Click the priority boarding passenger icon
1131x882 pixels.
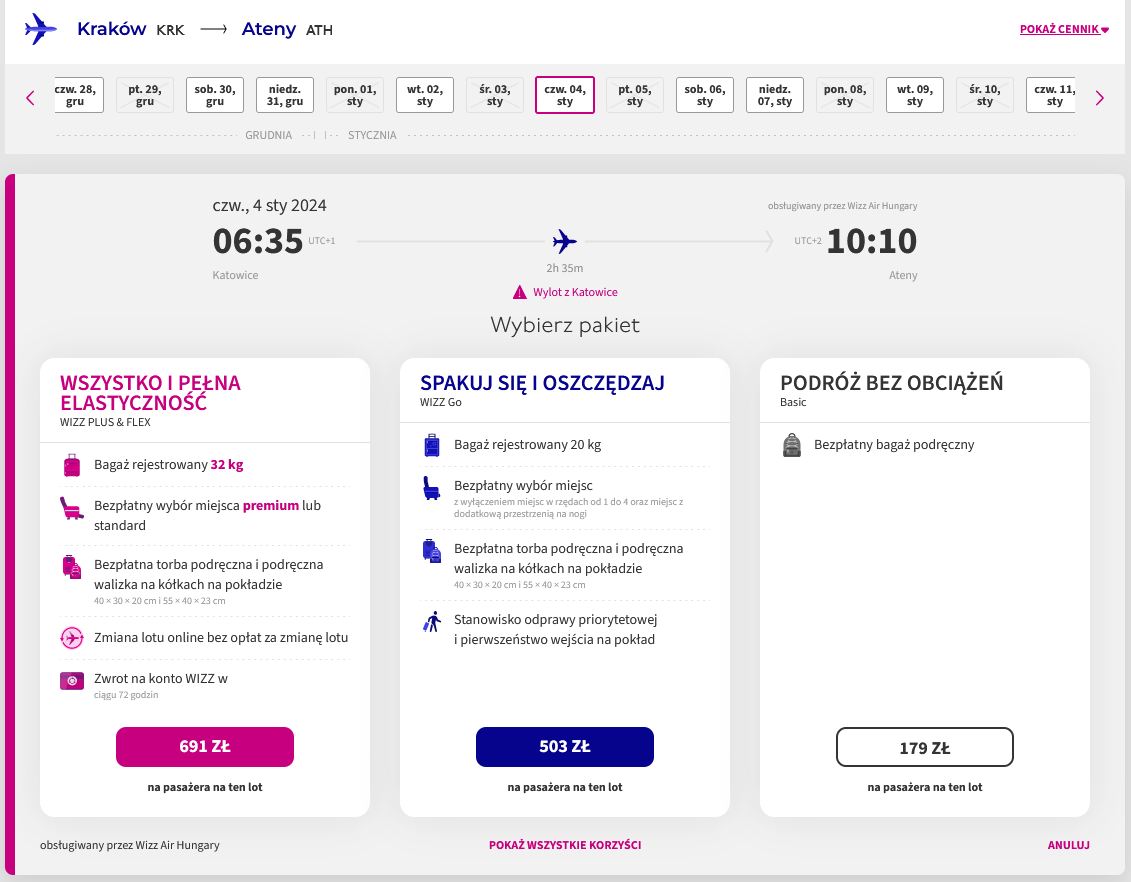[x=431, y=622]
